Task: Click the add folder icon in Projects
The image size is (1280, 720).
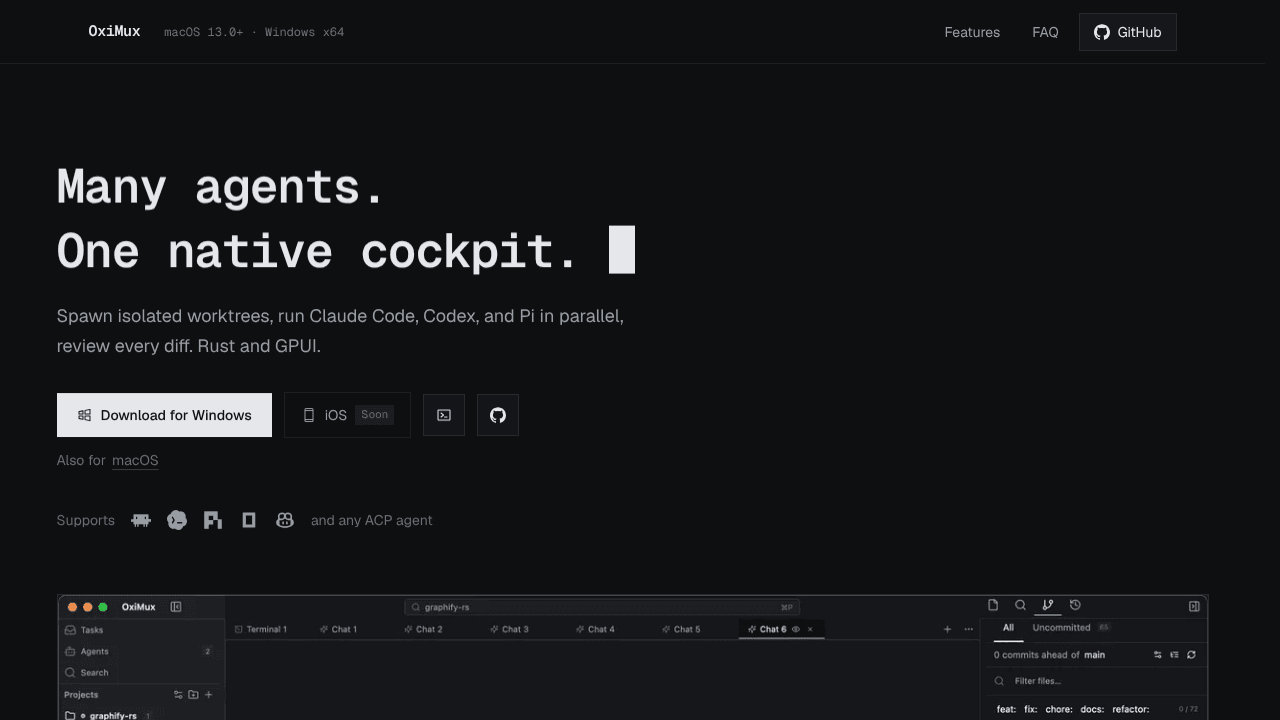Action: (x=193, y=694)
